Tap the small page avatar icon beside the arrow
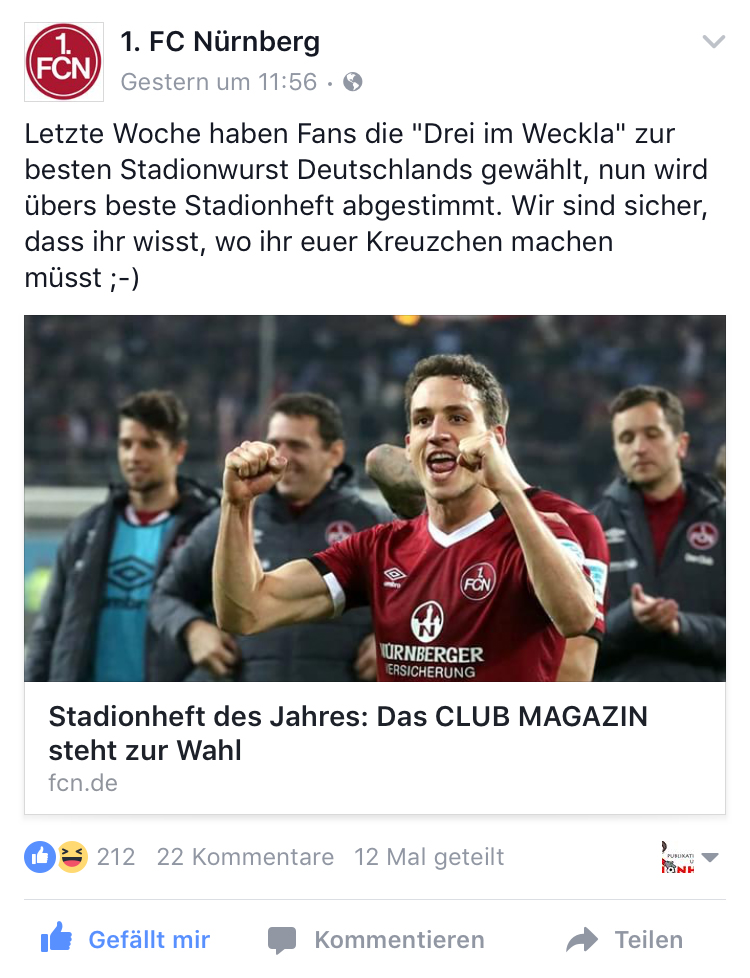The image size is (750, 978). 678,857
